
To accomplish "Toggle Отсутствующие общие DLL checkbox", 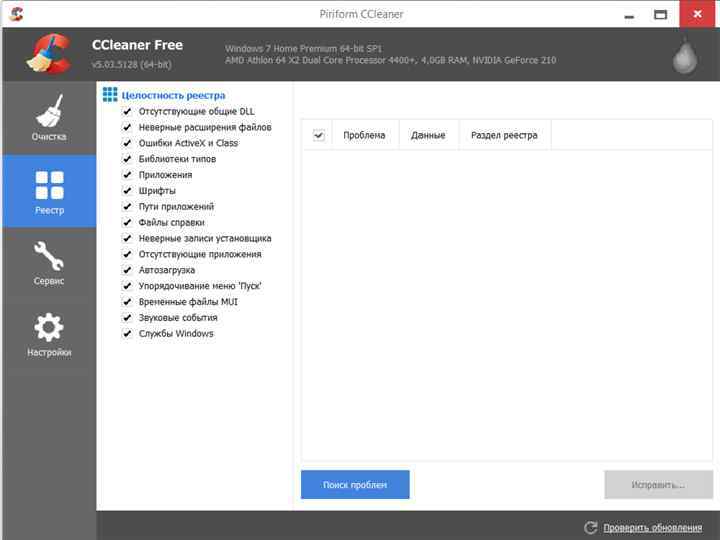I will click(x=127, y=111).
